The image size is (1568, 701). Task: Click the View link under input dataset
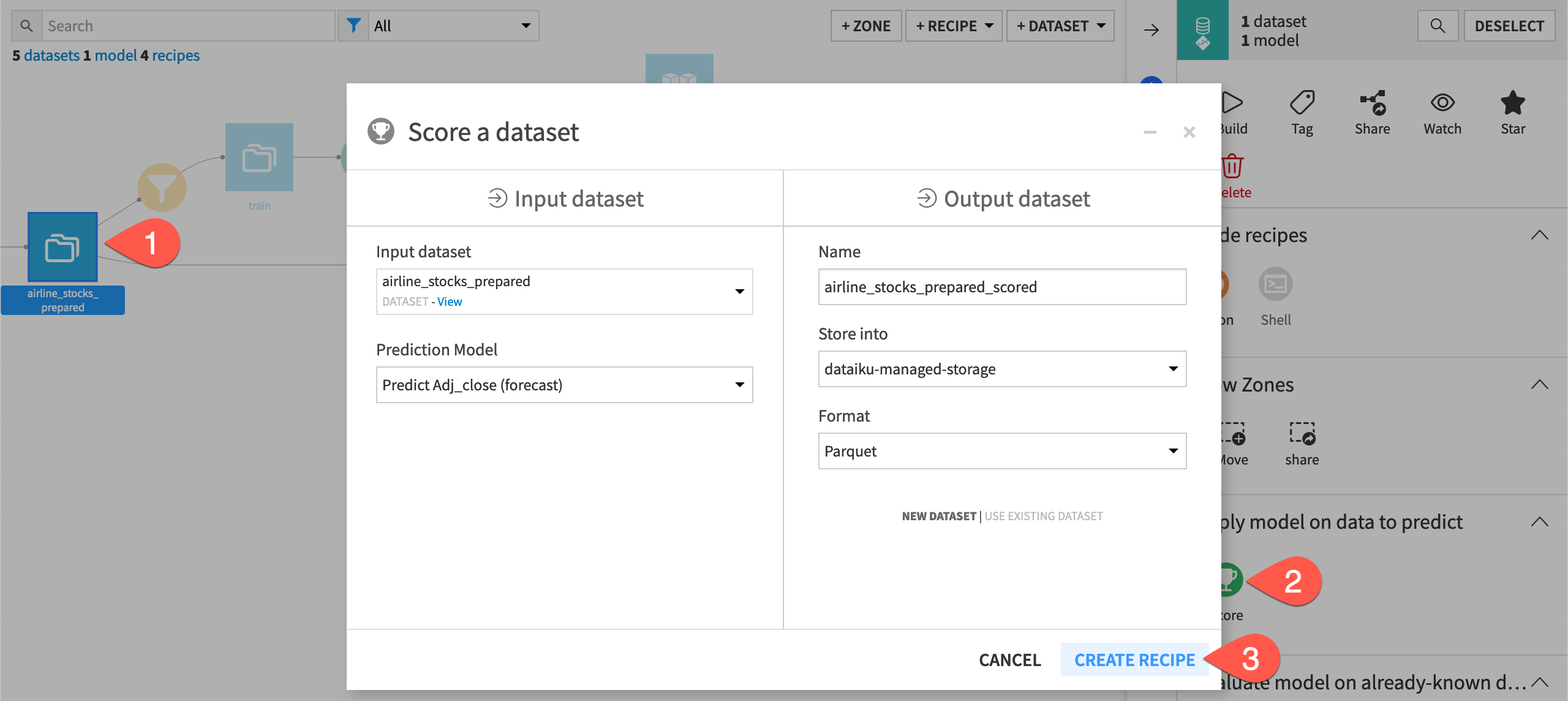tap(450, 301)
